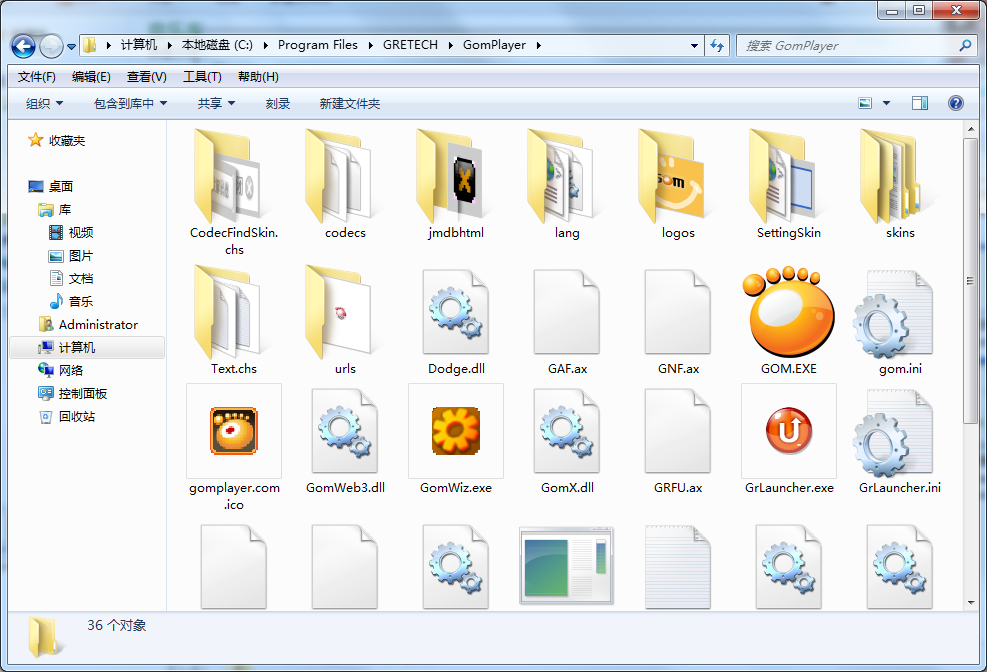Open the change view dropdown arrow

(x=886, y=103)
